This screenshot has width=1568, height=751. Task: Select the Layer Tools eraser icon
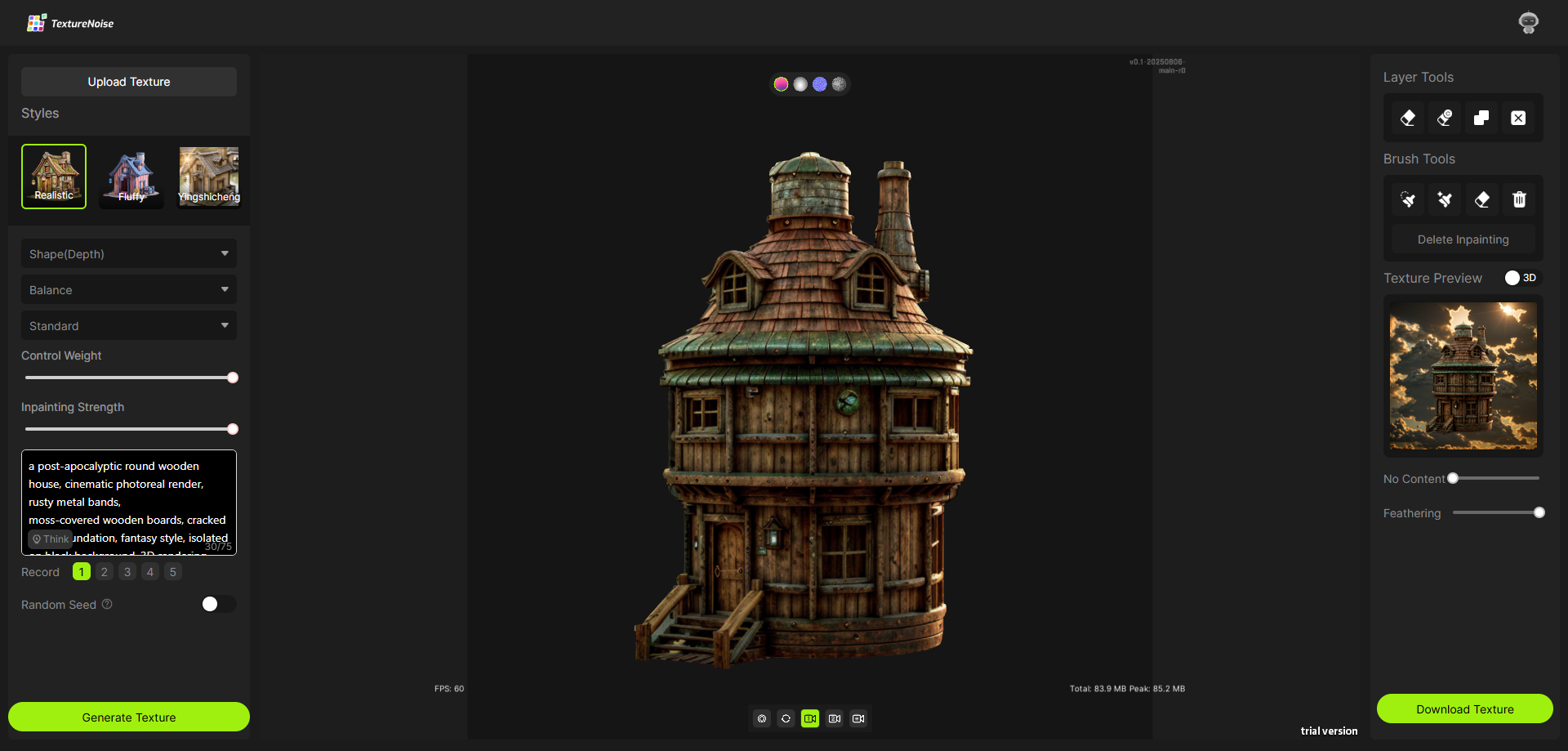(x=1408, y=118)
